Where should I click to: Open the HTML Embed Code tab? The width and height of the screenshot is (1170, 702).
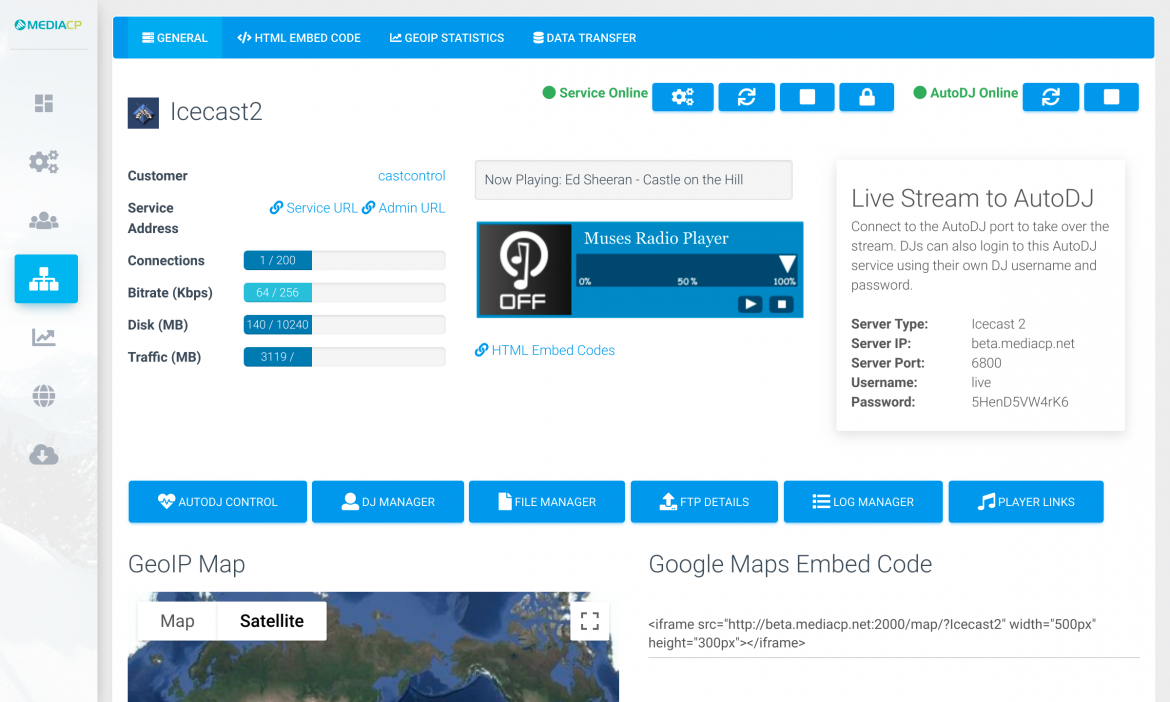point(299,38)
